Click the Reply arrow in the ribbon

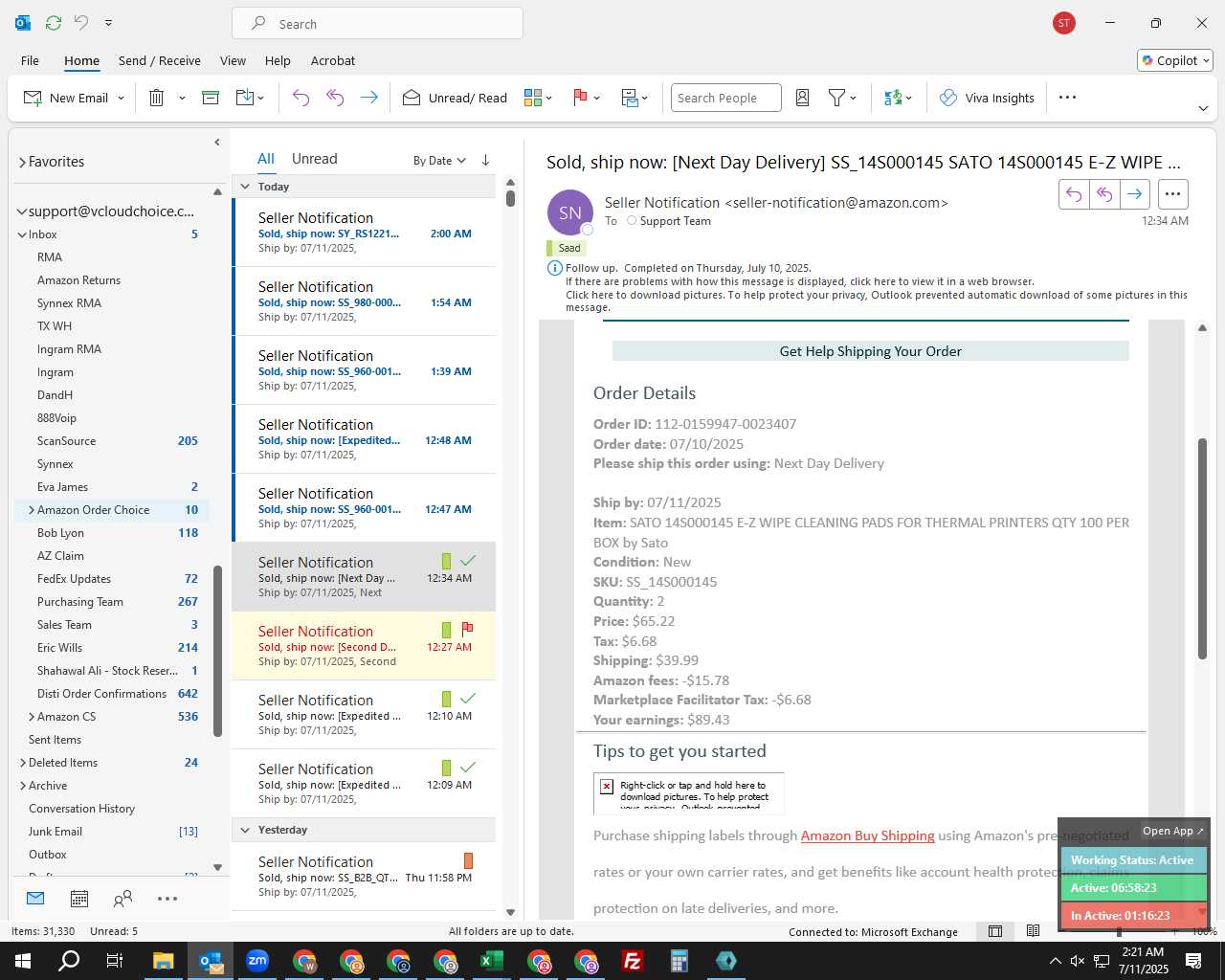pos(301,98)
